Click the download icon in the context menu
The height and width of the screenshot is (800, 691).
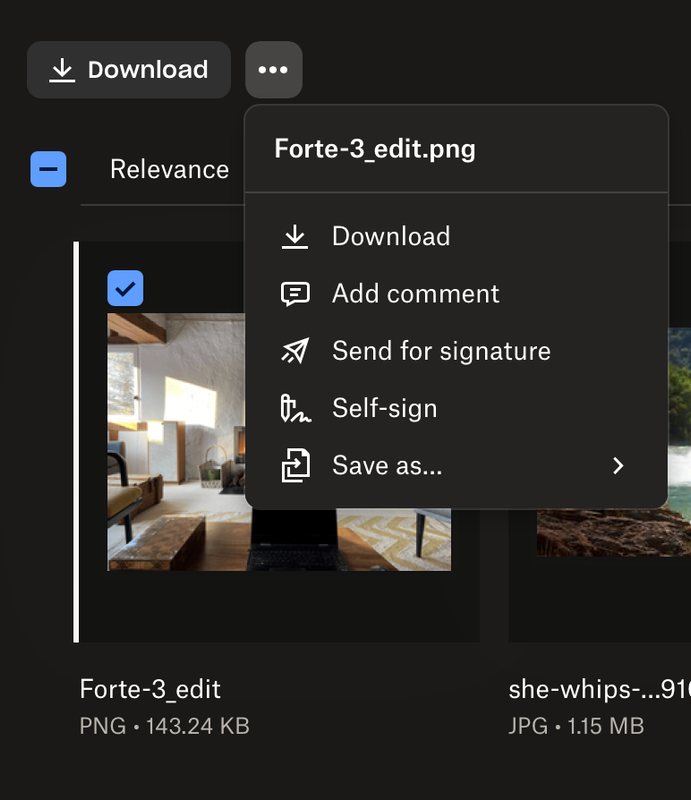tap(295, 237)
